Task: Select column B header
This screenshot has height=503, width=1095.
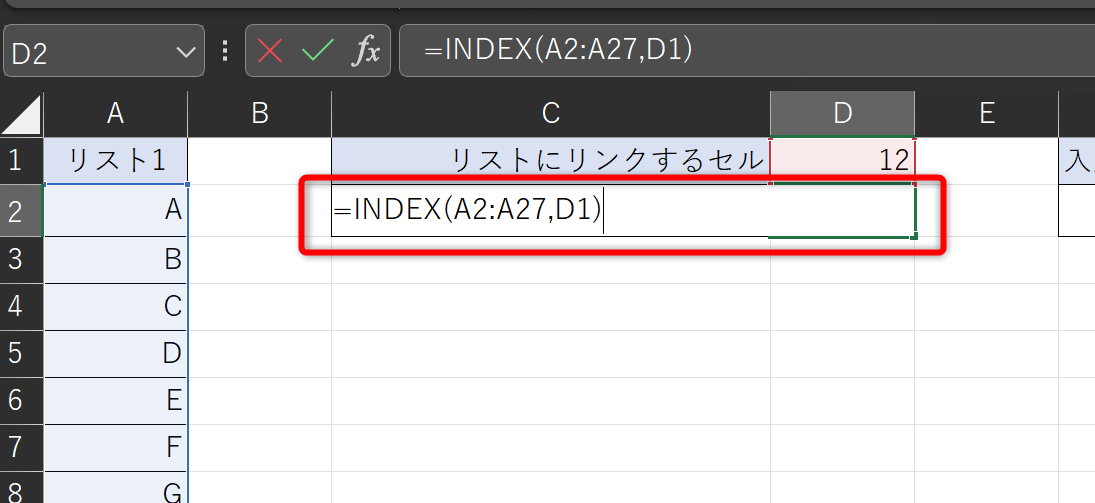Action: [x=260, y=114]
